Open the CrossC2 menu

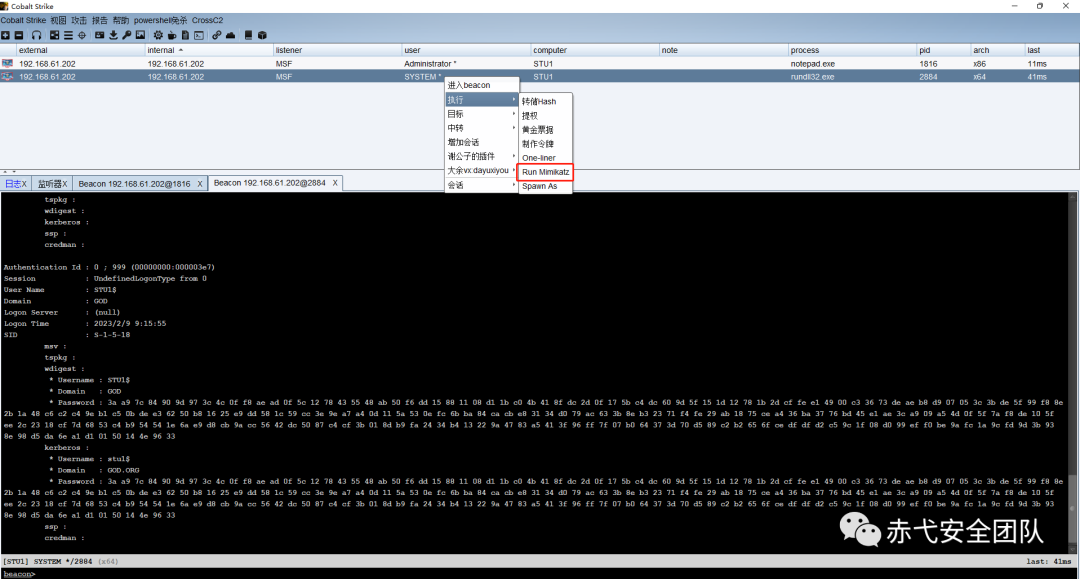point(207,21)
